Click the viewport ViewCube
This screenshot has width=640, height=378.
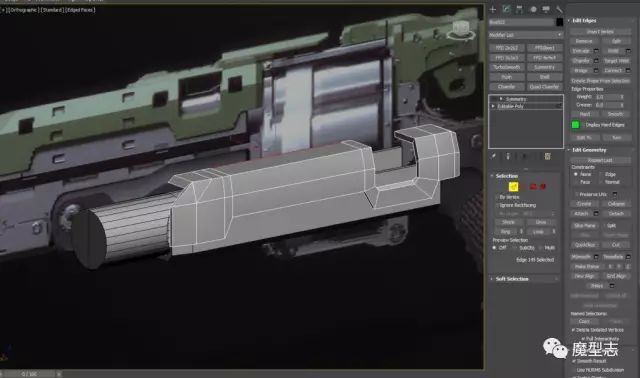pos(461,31)
